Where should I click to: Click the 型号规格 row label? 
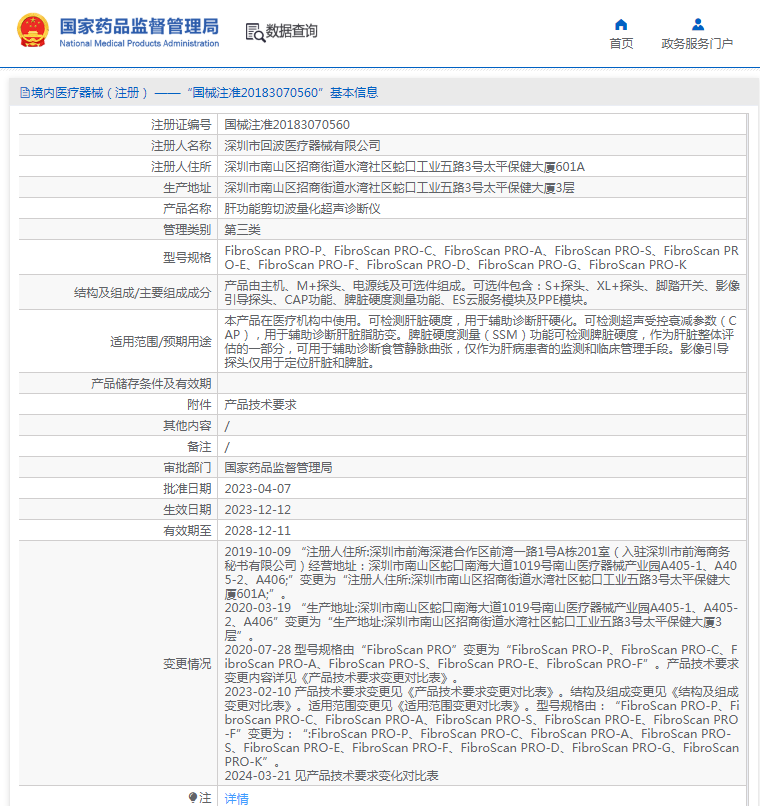(187, 258)
